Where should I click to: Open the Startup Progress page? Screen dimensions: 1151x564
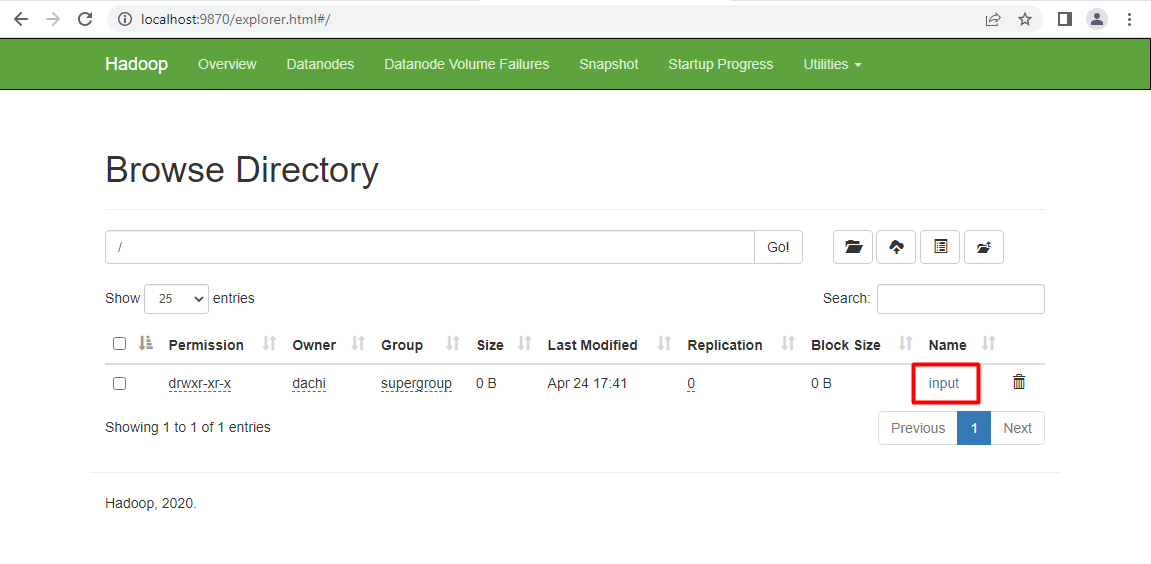tap(720, 64)
